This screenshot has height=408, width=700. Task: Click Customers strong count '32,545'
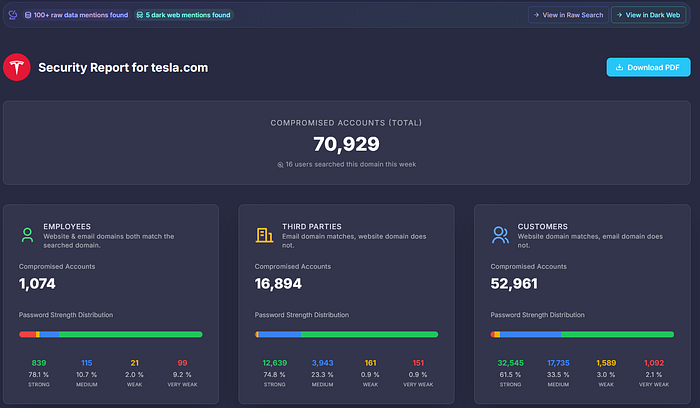click(510, 363)
